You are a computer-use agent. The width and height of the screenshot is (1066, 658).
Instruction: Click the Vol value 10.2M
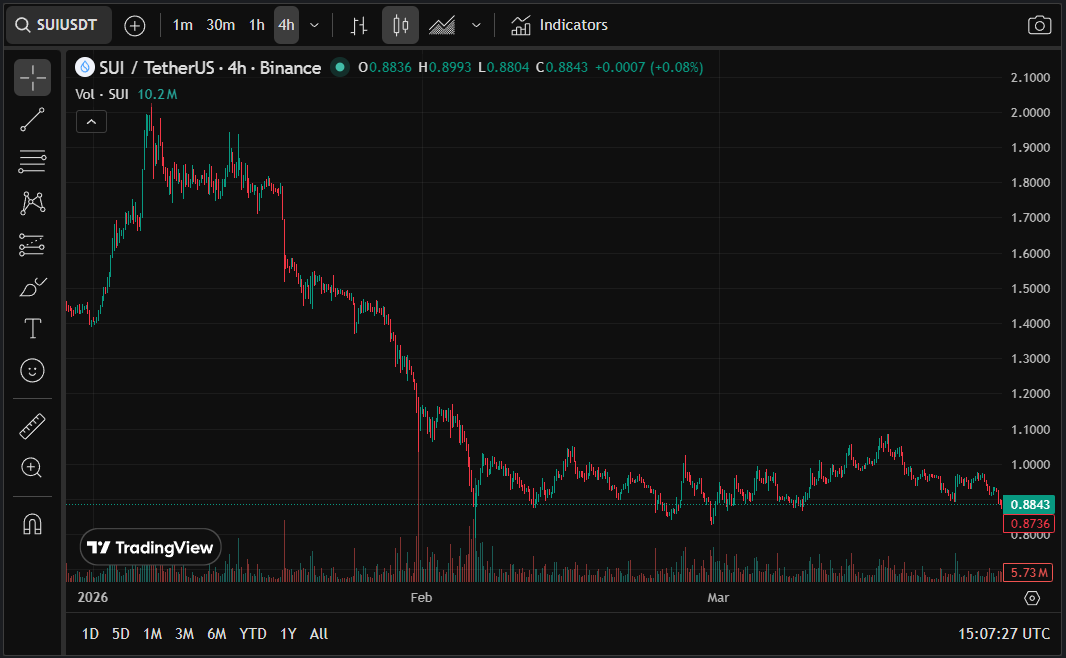tap(157, 94)
